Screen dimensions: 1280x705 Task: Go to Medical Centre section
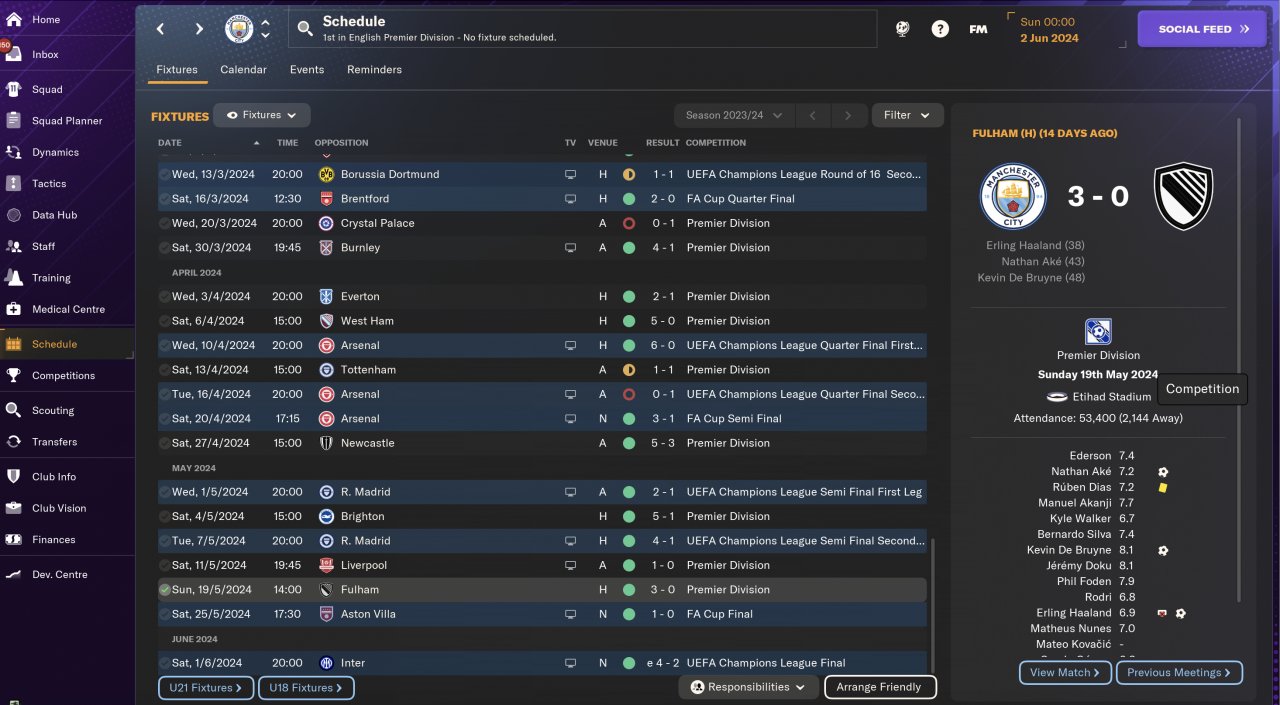click(68, 309)
